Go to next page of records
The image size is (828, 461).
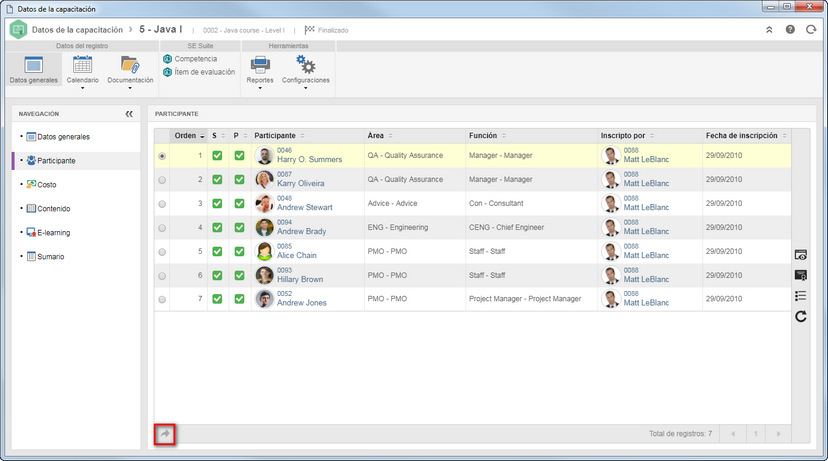778,434
